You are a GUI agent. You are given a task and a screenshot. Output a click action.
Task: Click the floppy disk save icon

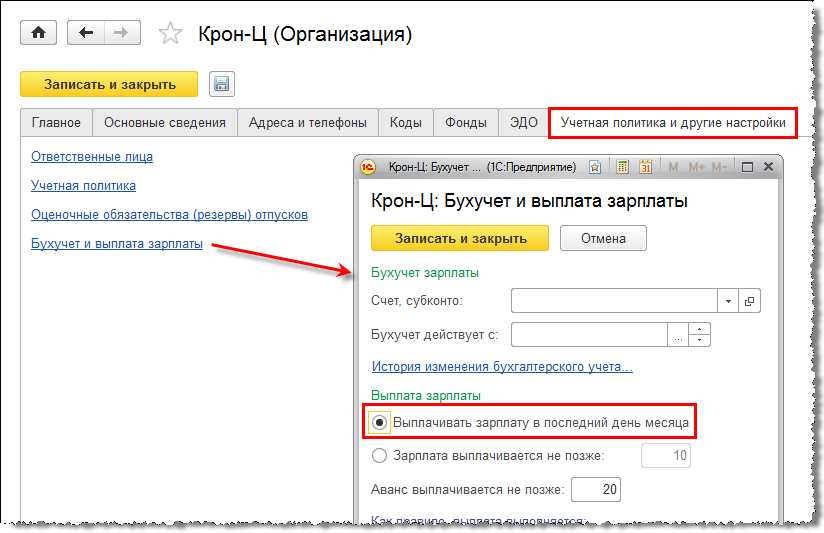pyautogui.click(x=221, y=84)
